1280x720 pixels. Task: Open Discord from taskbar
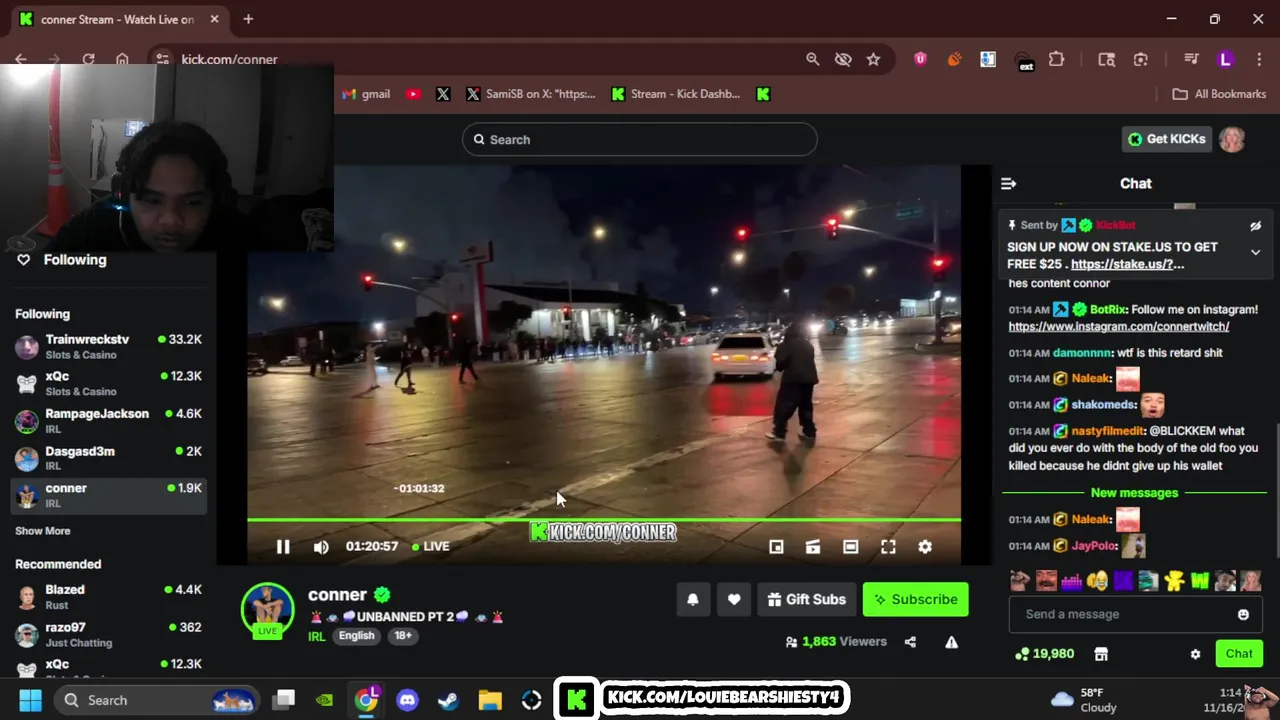pos(407,700)
